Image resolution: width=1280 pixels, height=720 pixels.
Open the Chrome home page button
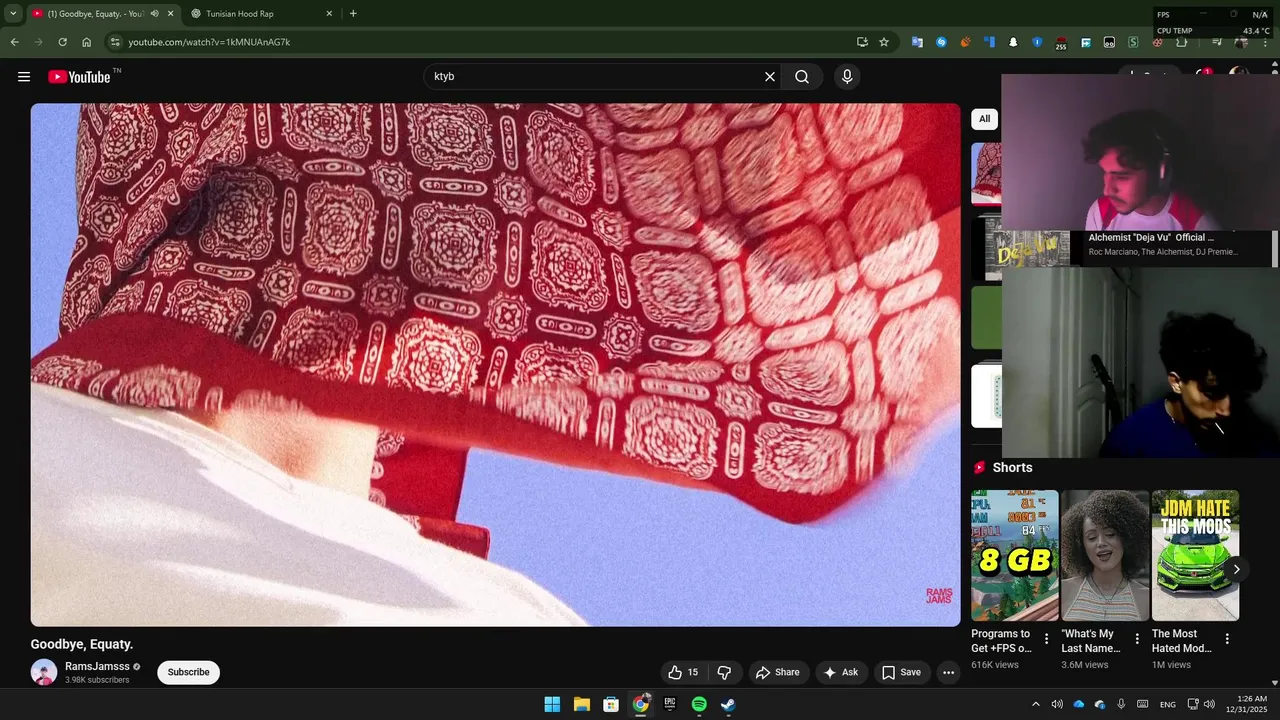pos(87,42)
